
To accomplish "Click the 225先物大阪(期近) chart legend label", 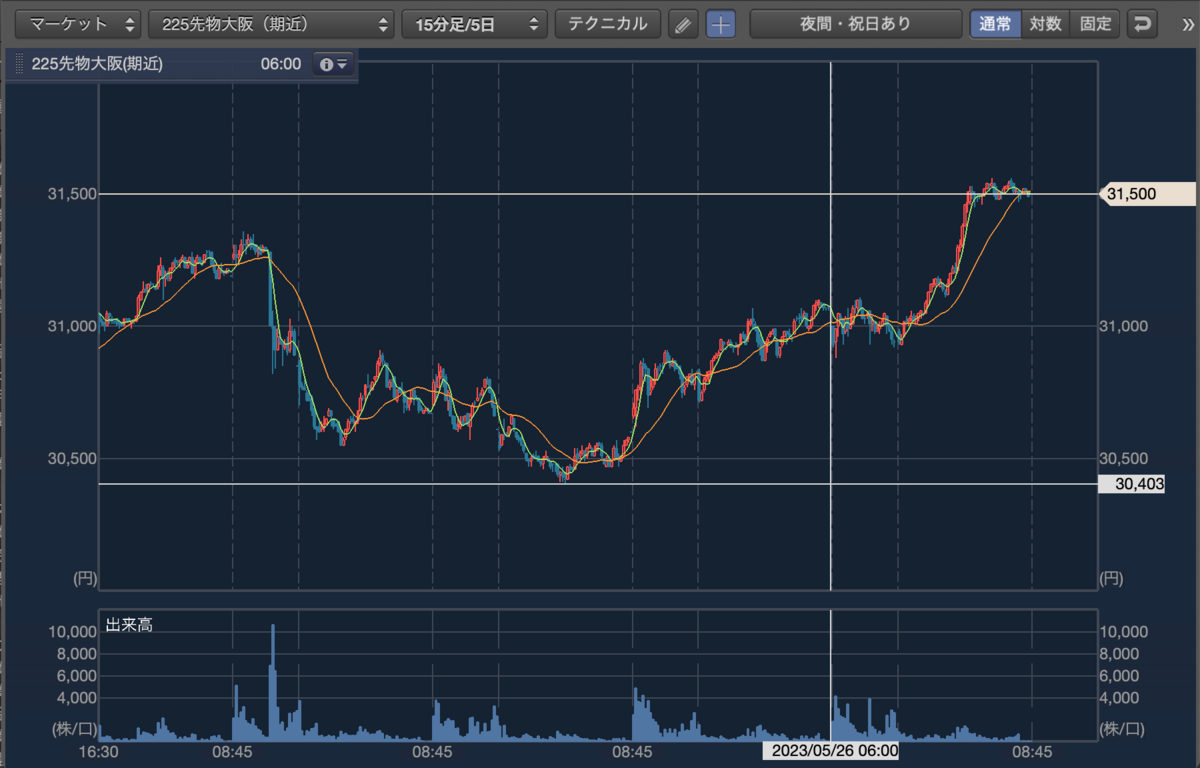I will (96, 64).
